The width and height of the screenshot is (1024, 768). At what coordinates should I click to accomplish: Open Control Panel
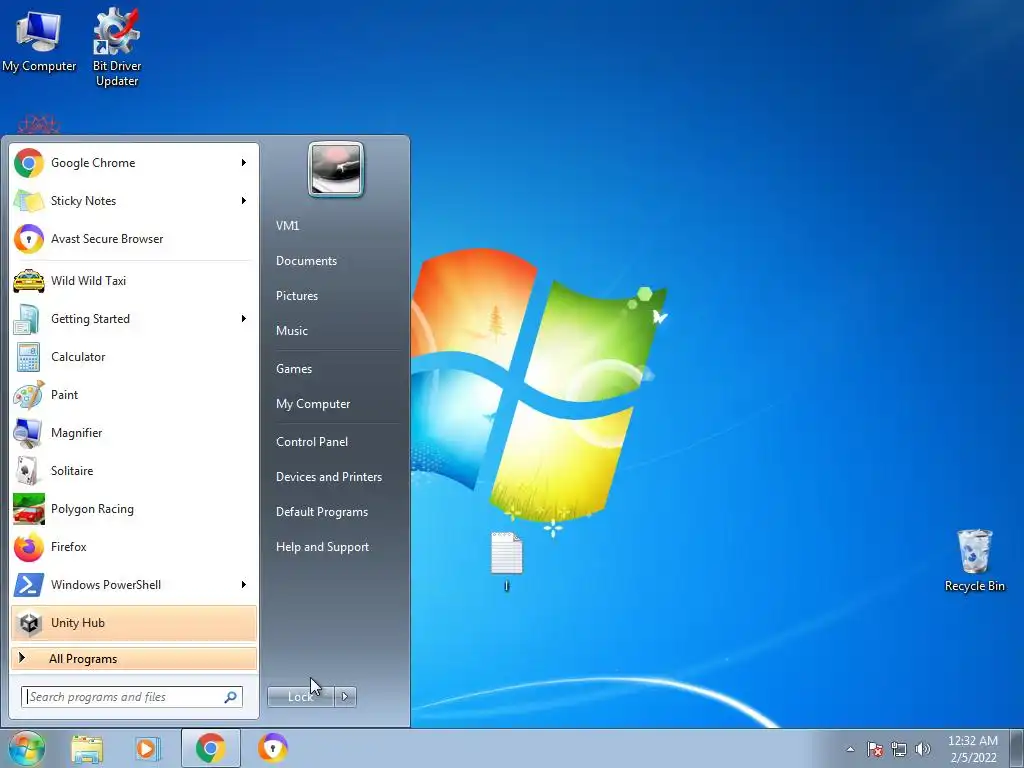[x=312, y=441]
